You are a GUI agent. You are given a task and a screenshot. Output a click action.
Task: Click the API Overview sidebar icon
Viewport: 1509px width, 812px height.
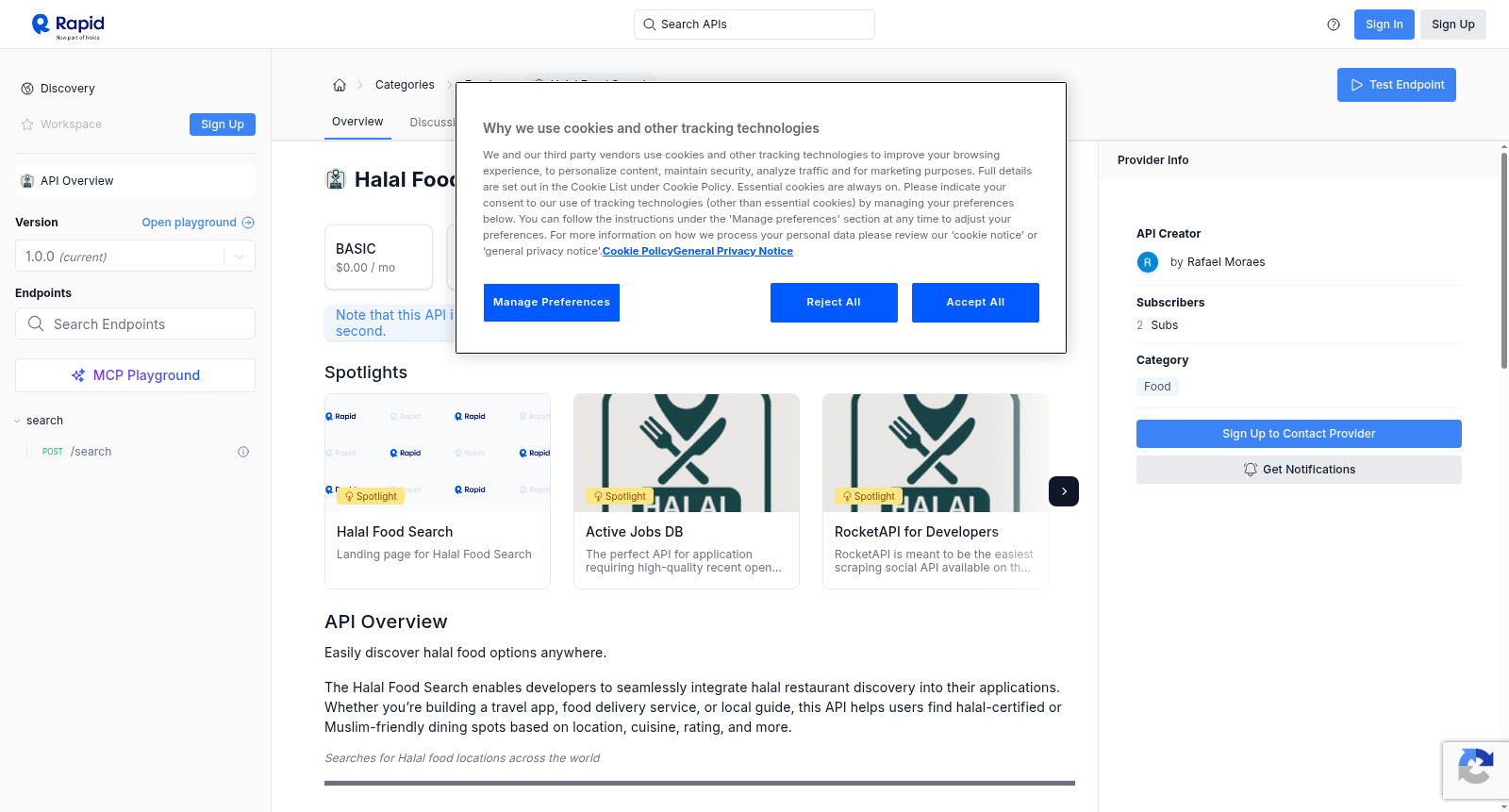(x=27, y=181)
